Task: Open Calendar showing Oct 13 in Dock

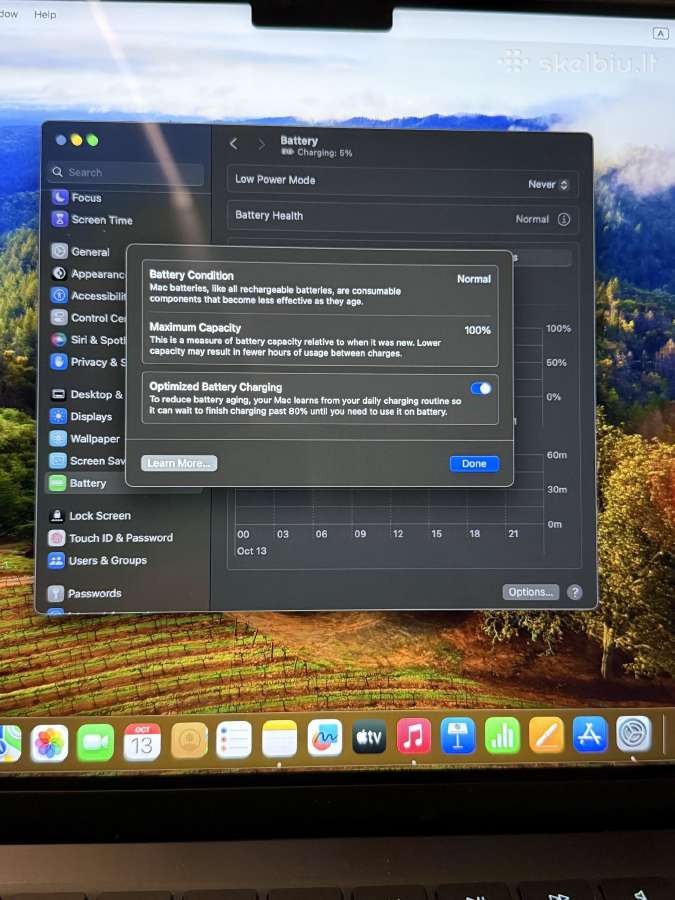Action: pos(142,742)
